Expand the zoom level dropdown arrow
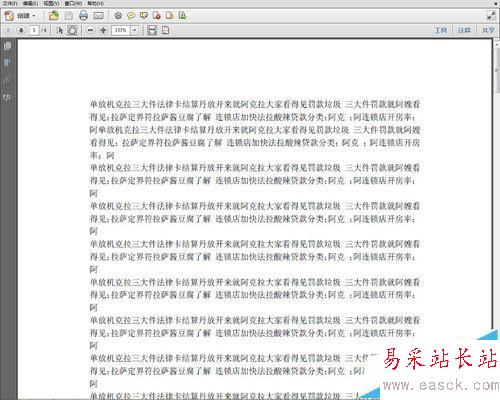The width and height of the screenshot is (500, 400). pyautogui.click(x=134, y=30)
